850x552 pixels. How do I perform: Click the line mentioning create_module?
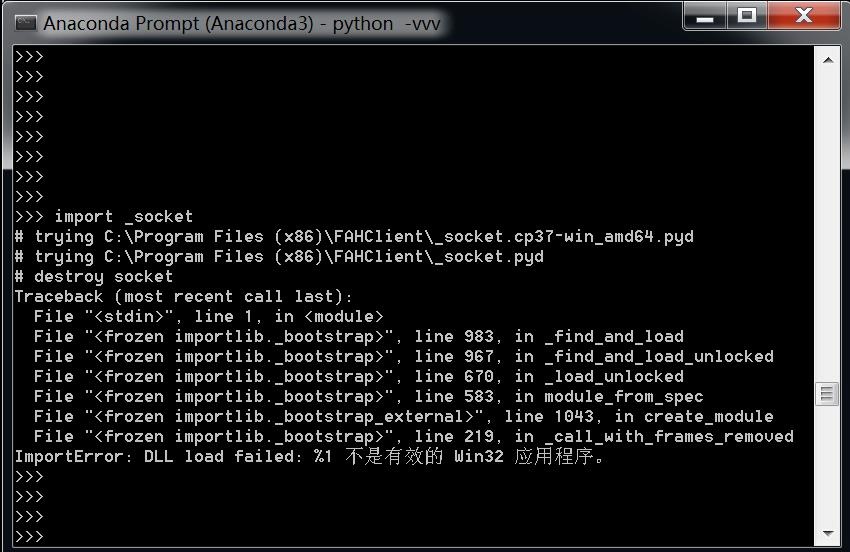click(x=403, y=416)
